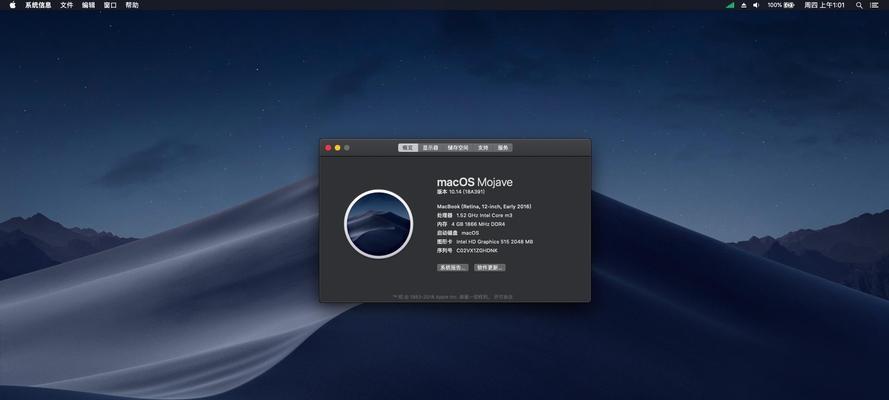
Task: Switch to the 服务 tab
Action: (502, 147)
